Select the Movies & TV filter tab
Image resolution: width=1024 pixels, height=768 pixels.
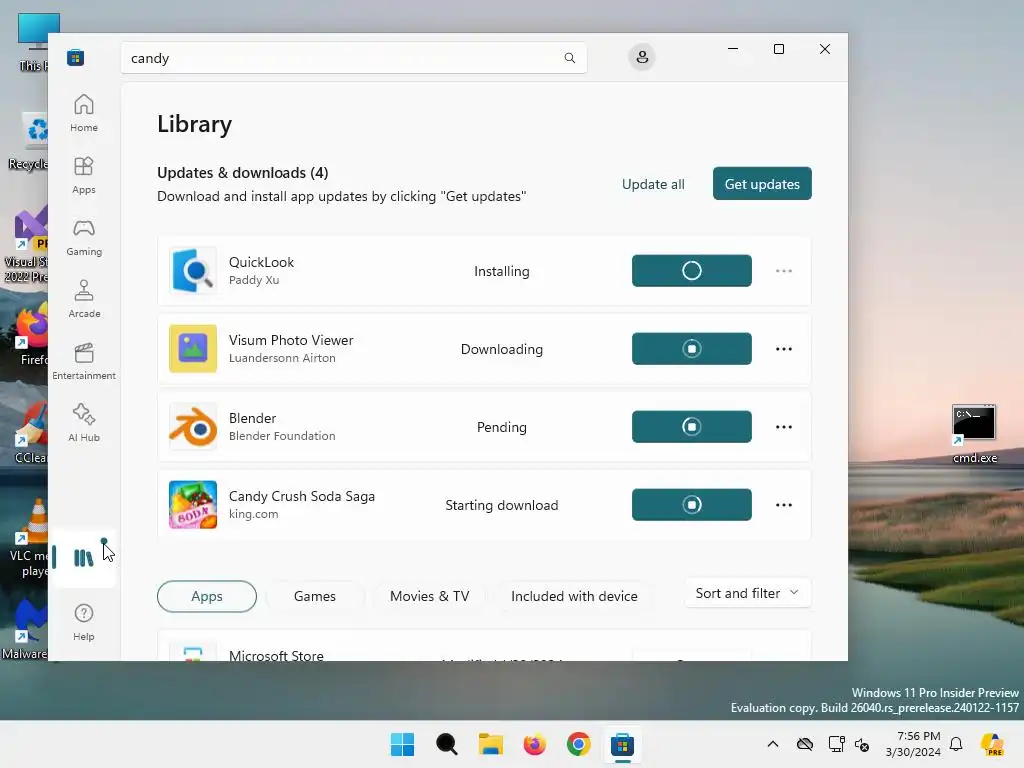click(x=430, y=596)
